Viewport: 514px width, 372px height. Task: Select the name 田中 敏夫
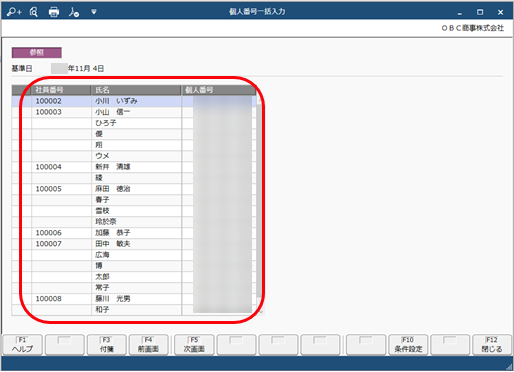tap(113, 244)
